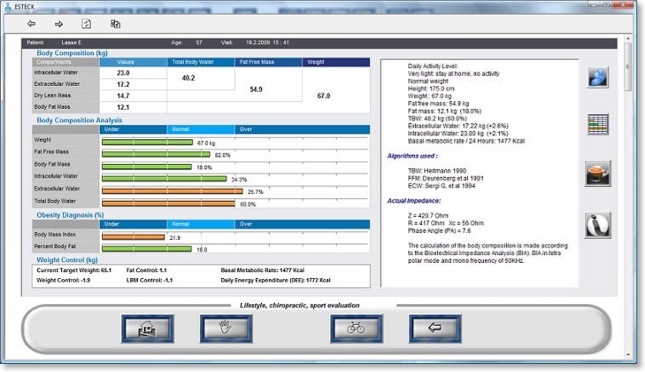This screenshot has height=372, width=645.
Task: Click Basal Metabolic Rate: 1477 Kcal text
Action: (262, 270)
